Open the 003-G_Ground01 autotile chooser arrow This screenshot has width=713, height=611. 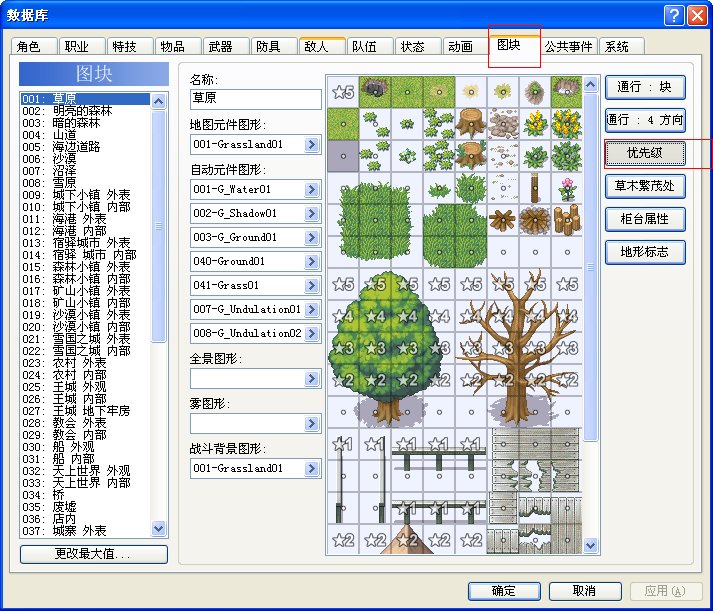[311, 237]
